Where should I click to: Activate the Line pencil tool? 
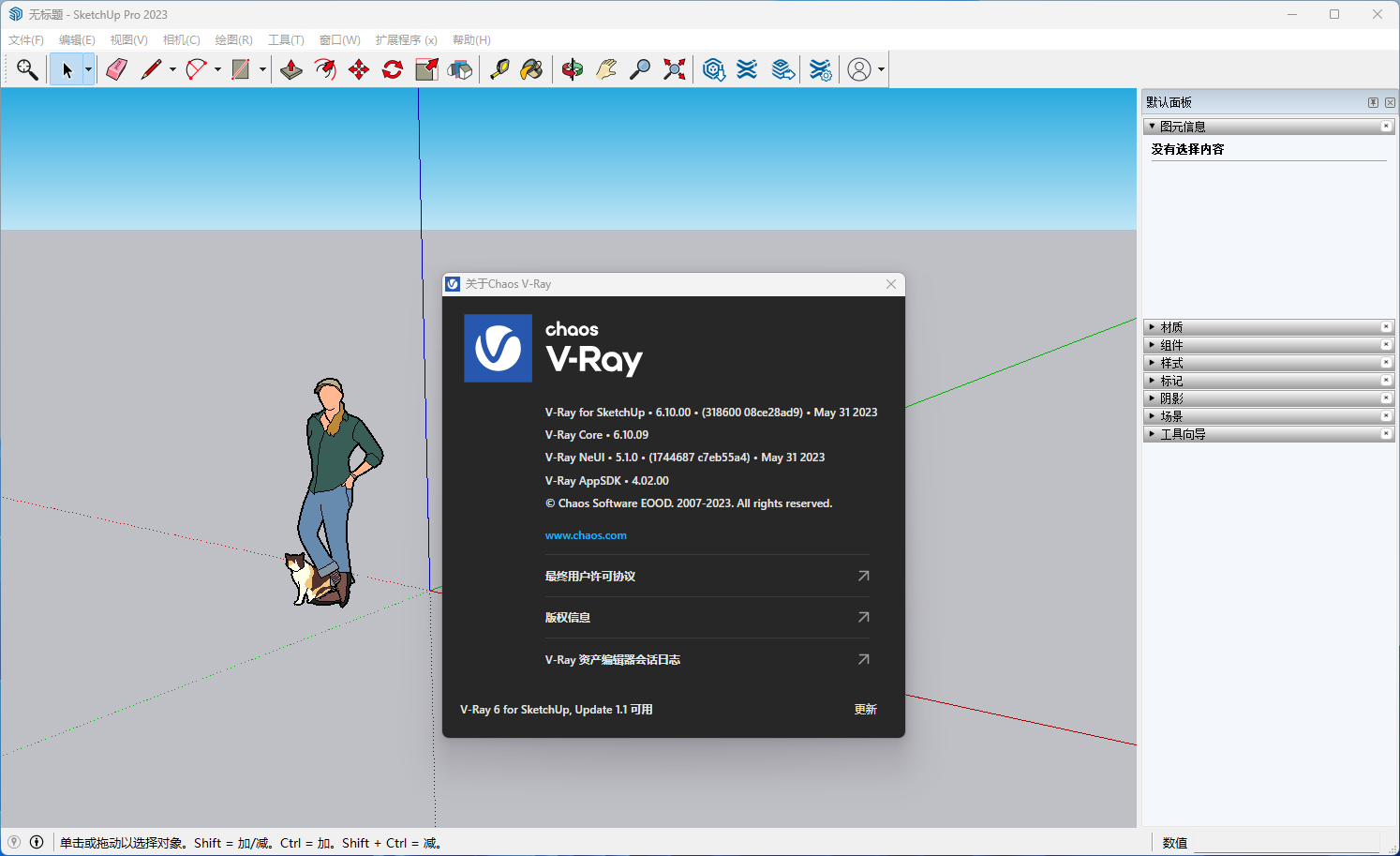tap(151, 69)
